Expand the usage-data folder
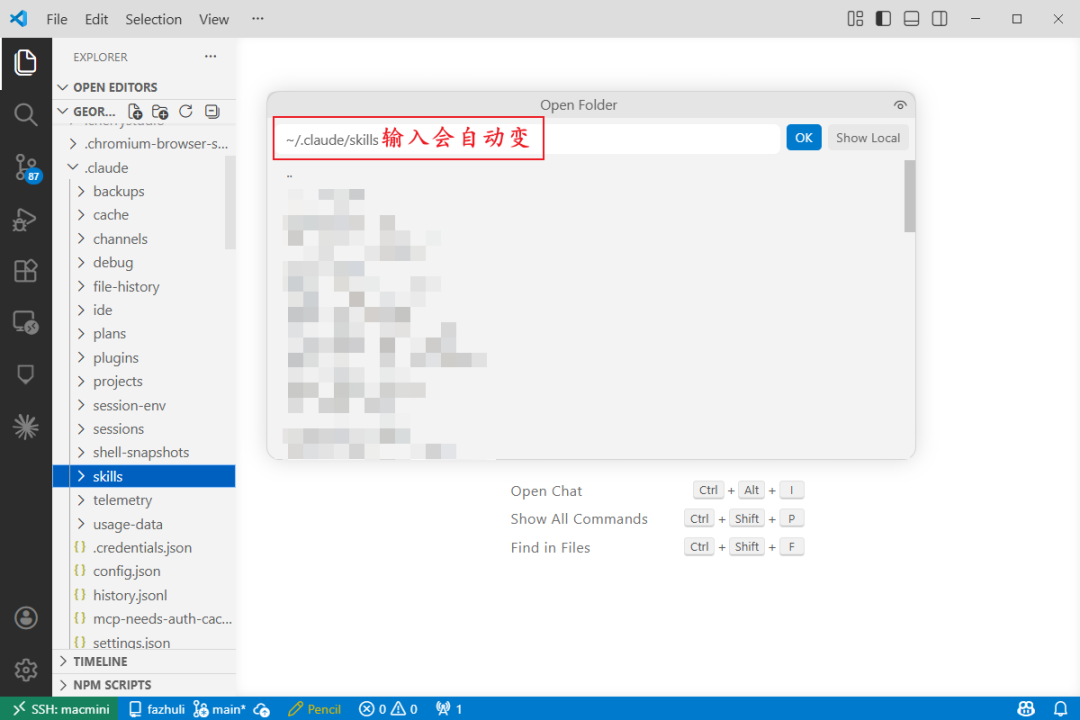This screenshot has height=720, width=1080. [x=144, y=524]
